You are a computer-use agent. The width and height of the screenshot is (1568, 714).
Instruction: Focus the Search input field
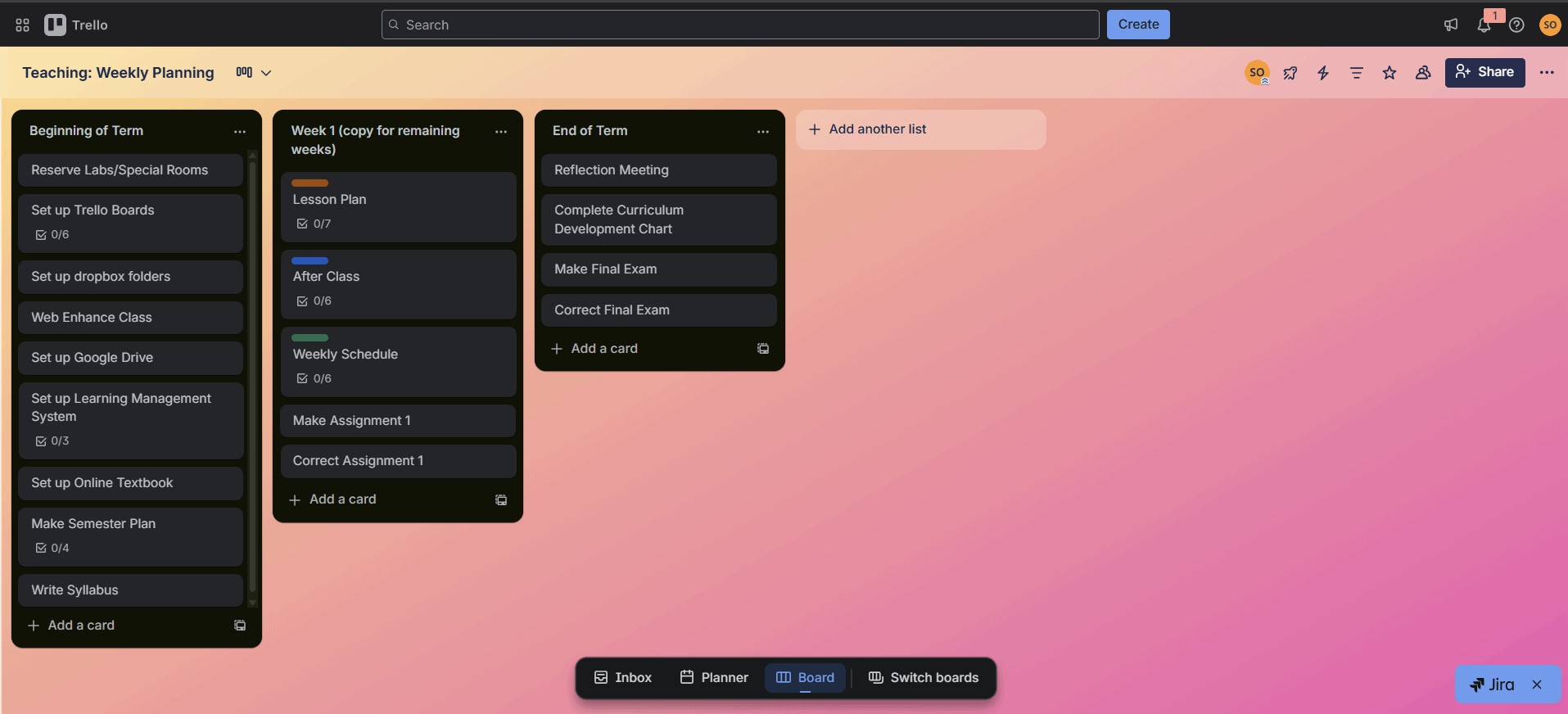coord(740,25)
